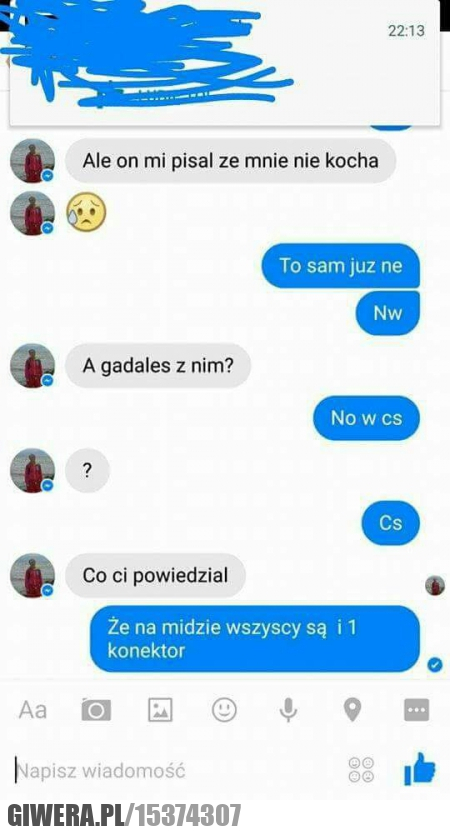Screen dimensions: 450x831
Task: Select the crying emoji message
Action: [x=86, y=213]
